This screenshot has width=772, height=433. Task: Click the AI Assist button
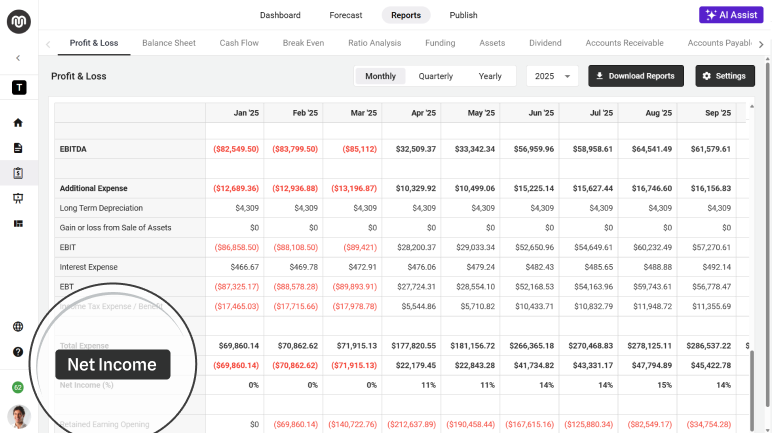731,15
